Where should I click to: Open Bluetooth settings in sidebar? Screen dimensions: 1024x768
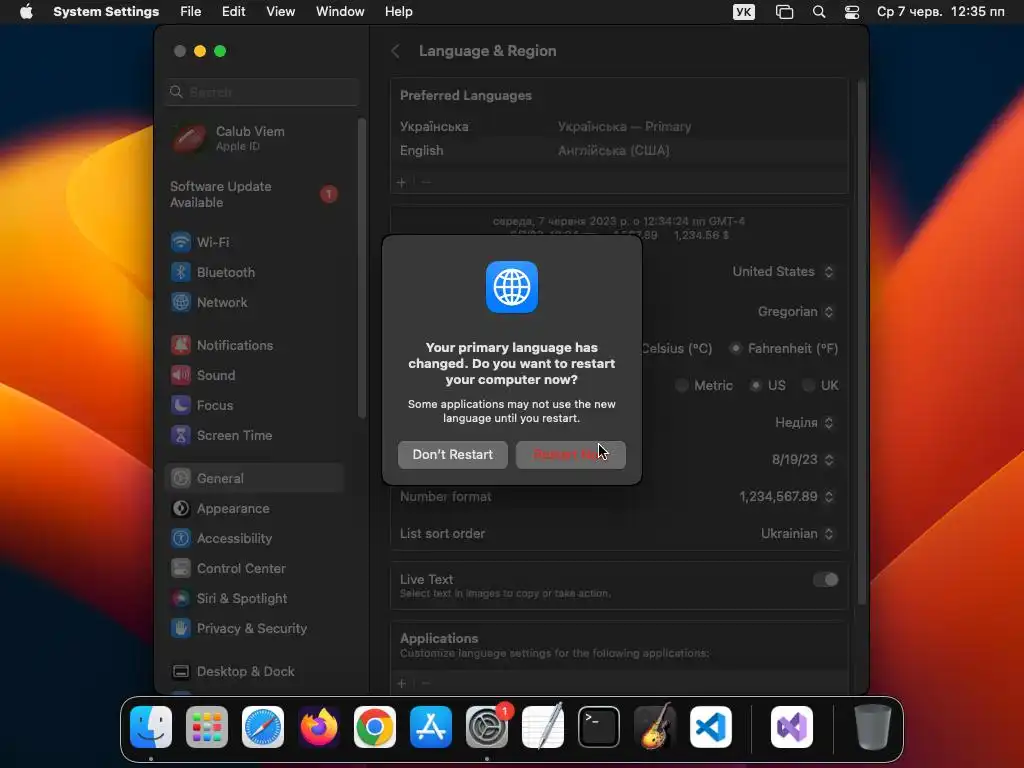coord(255,272)
